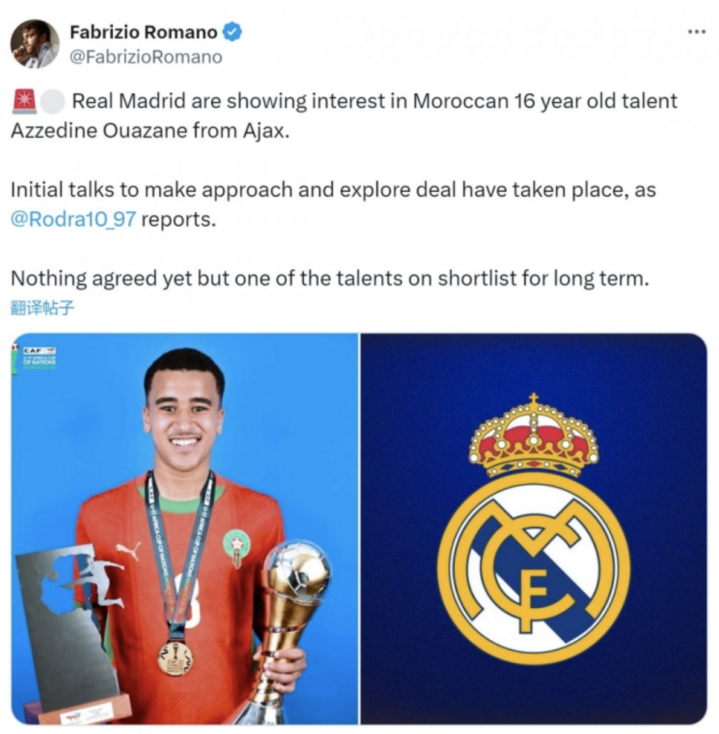The image size is (719, 734).
Task: Open Fabrizio Romano's profile avatar
Action: pos(35,44)
